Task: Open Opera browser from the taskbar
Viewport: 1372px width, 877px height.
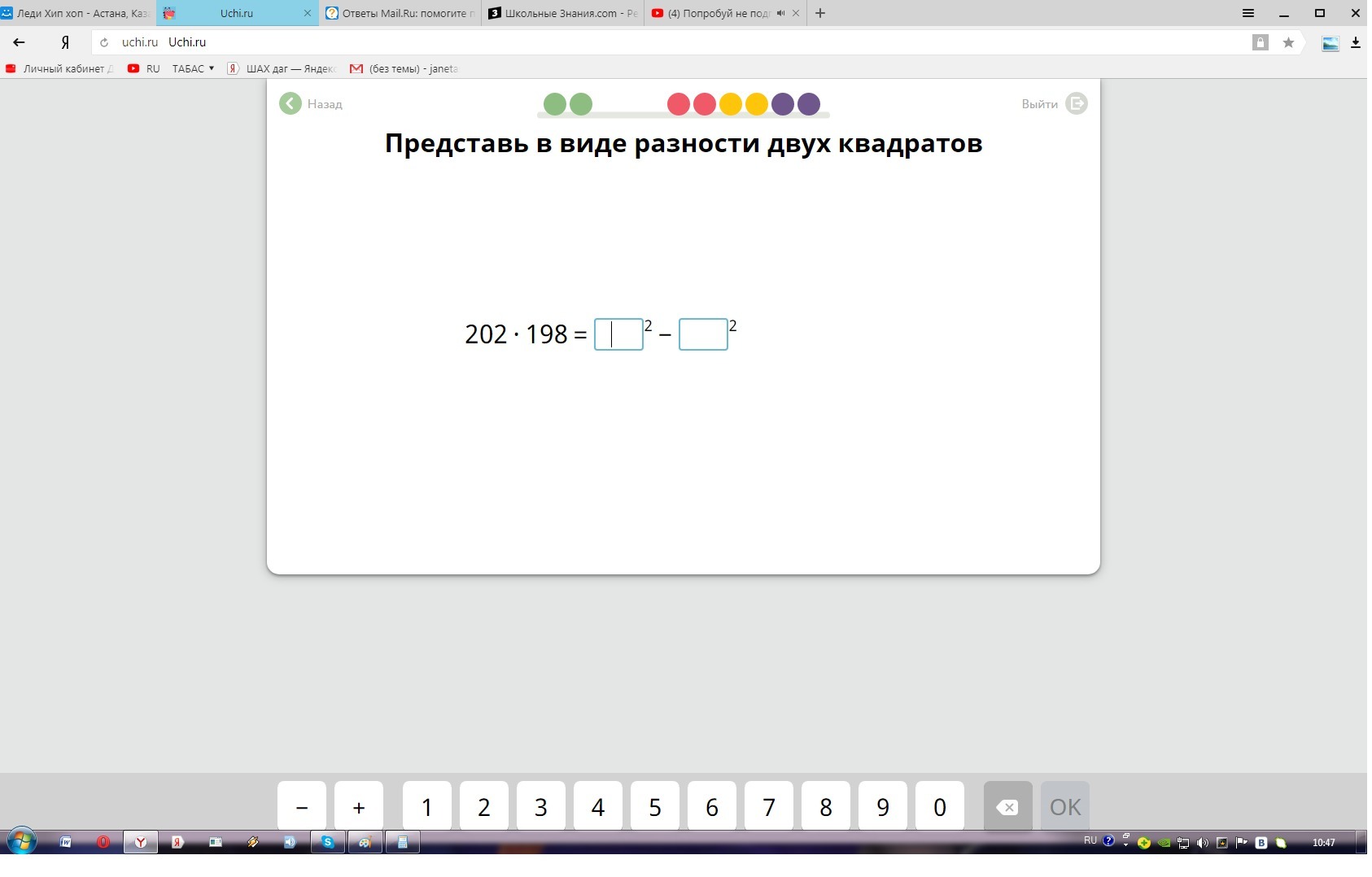Action: click(x=104, y=842)
